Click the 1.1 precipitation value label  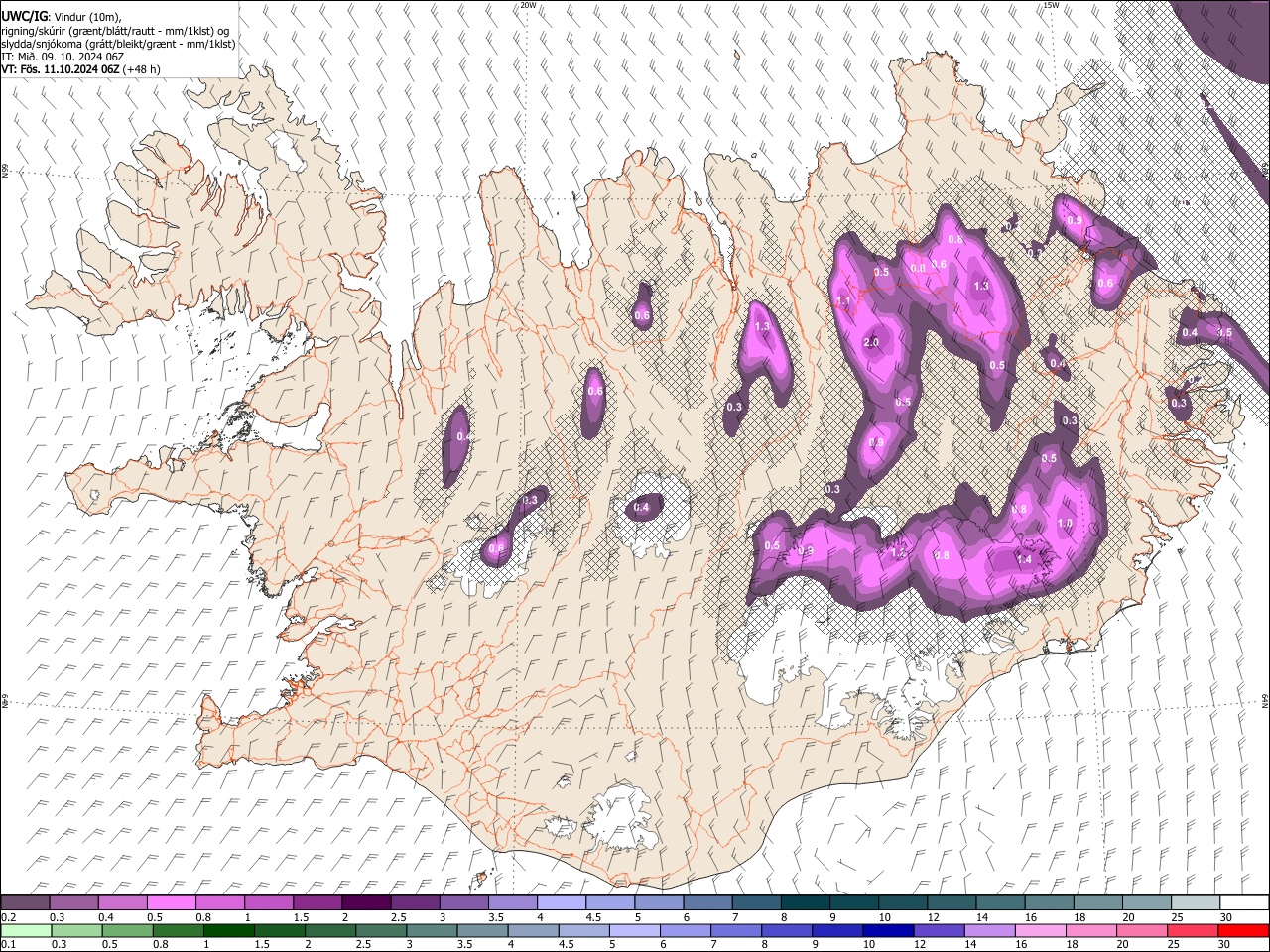pyautogui.click(x=844, y=301)
